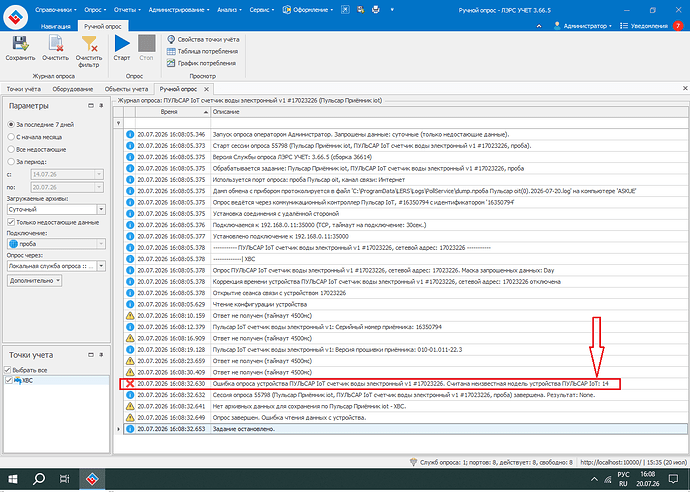Switch to the Точки учёта tab
This screenshot has width=690, height=492.
(x=24, y=89)
